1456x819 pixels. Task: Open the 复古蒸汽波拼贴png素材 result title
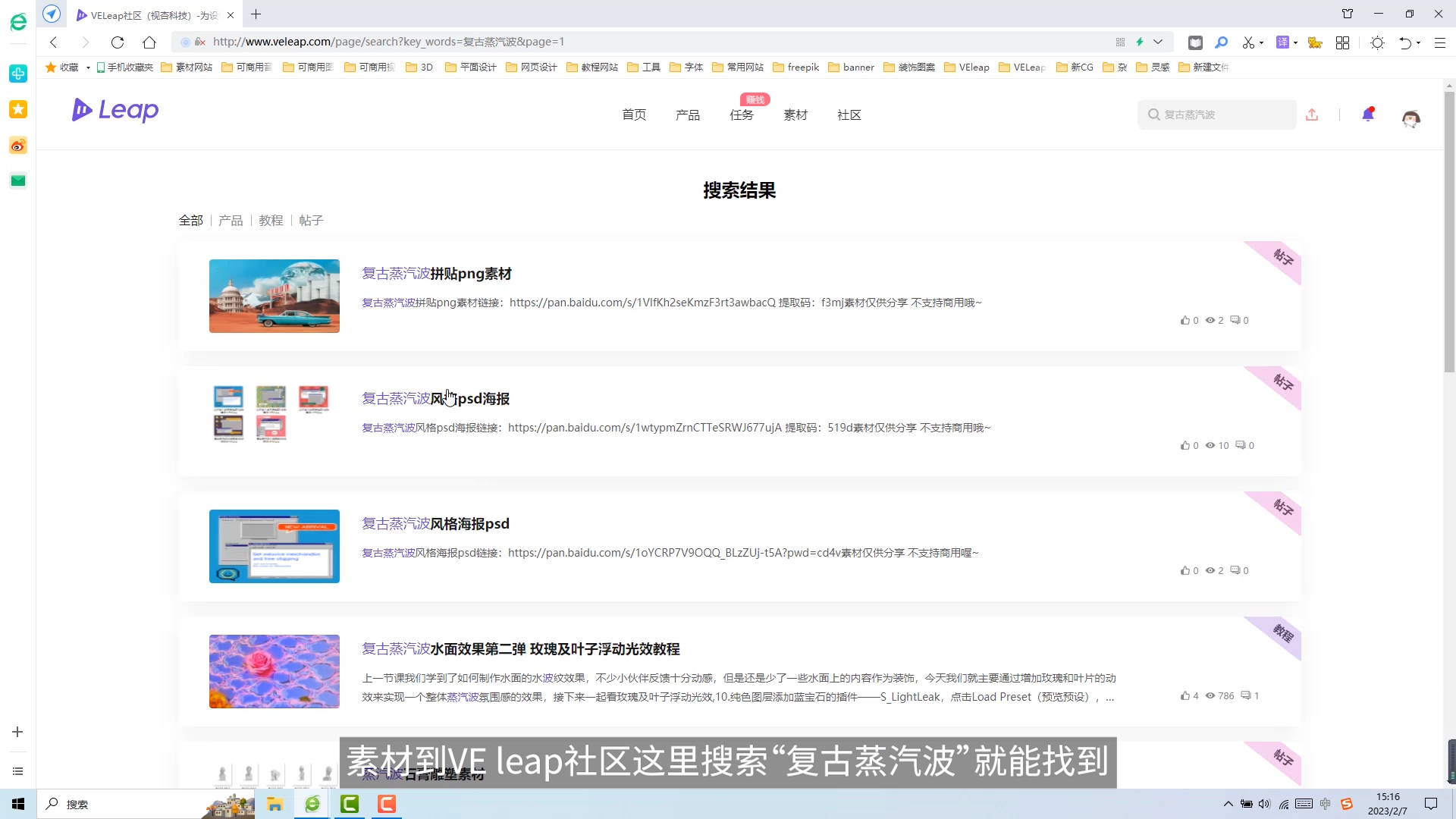[437, 274]
